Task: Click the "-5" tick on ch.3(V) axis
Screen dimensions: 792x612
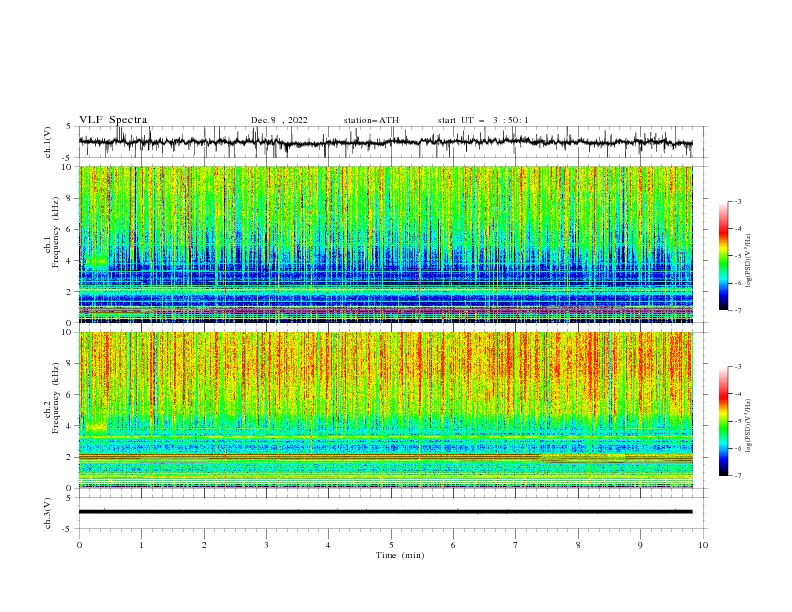Action: pos(68,529)
